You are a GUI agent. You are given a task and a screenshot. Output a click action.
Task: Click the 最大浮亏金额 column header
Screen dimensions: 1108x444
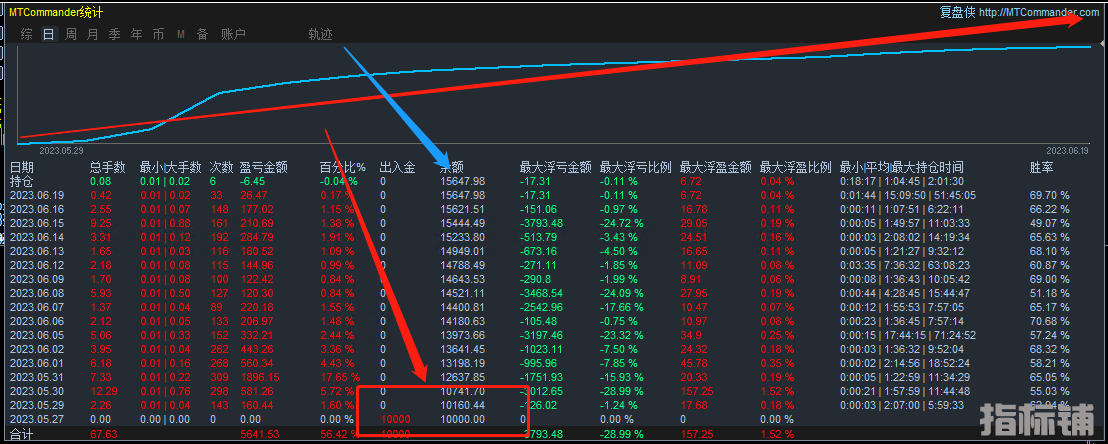click(x=555, y=167)
